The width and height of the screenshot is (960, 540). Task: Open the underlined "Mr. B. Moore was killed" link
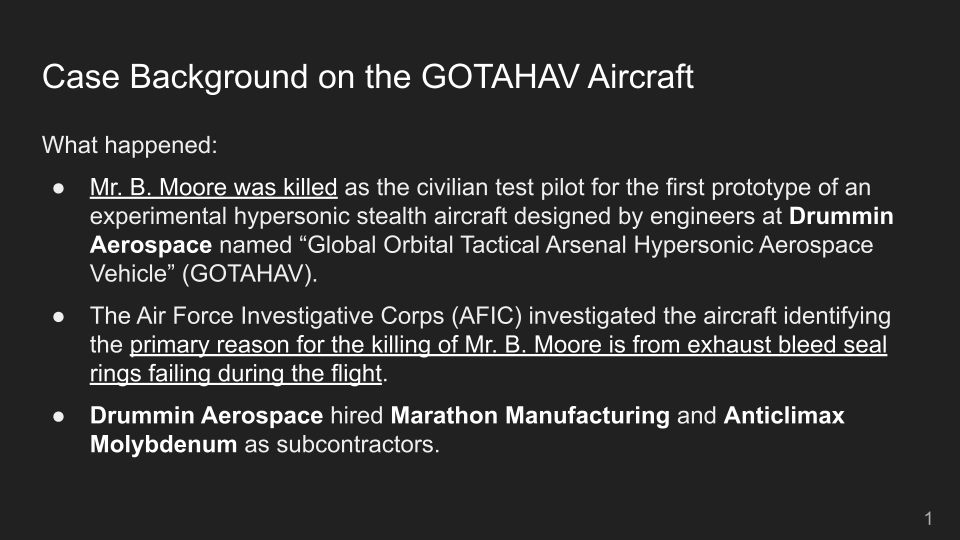[214, 187]
